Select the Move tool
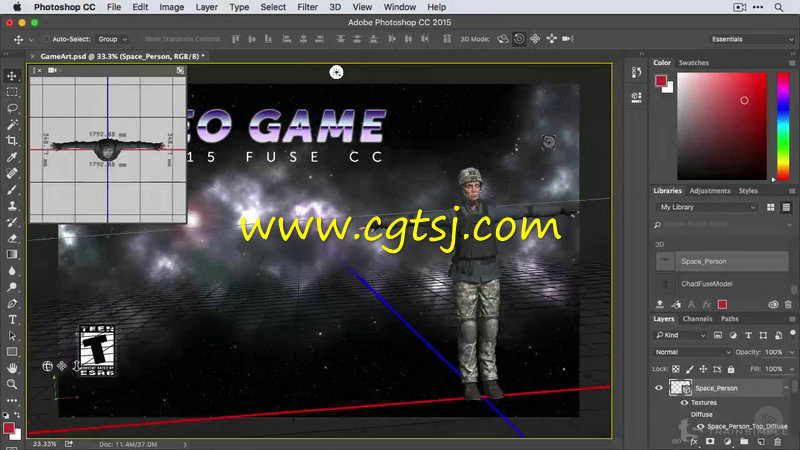 click(x=12, y=76)
